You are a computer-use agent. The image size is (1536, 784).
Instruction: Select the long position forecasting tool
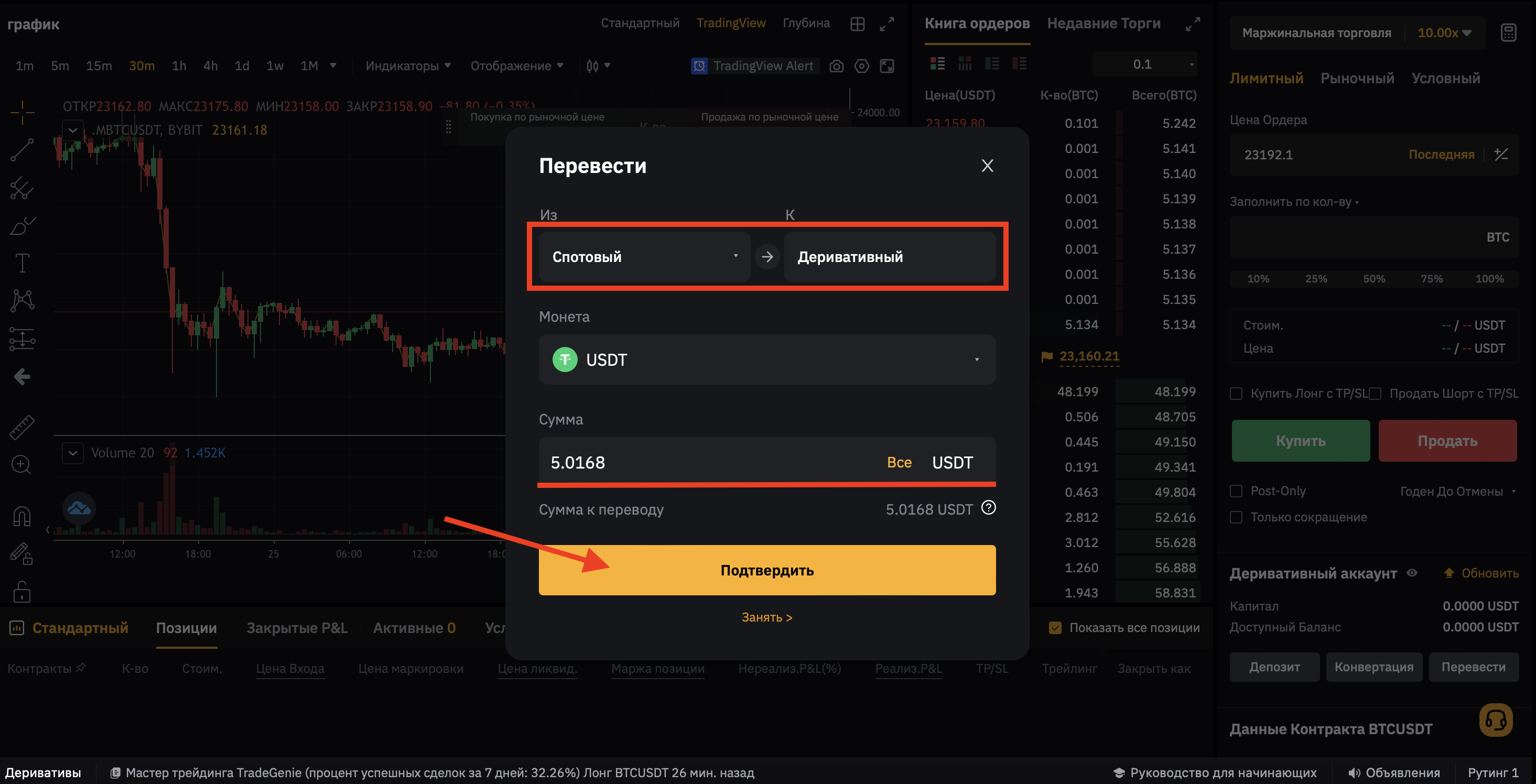[22, 339]
